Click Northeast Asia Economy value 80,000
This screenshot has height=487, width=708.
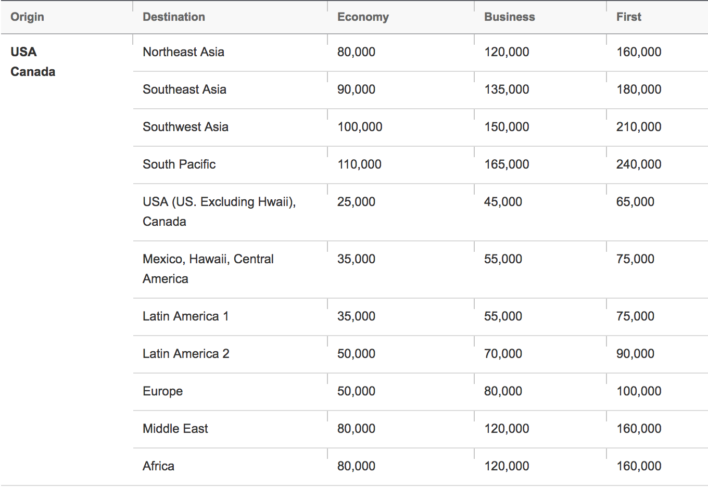(x=356, y=52)
